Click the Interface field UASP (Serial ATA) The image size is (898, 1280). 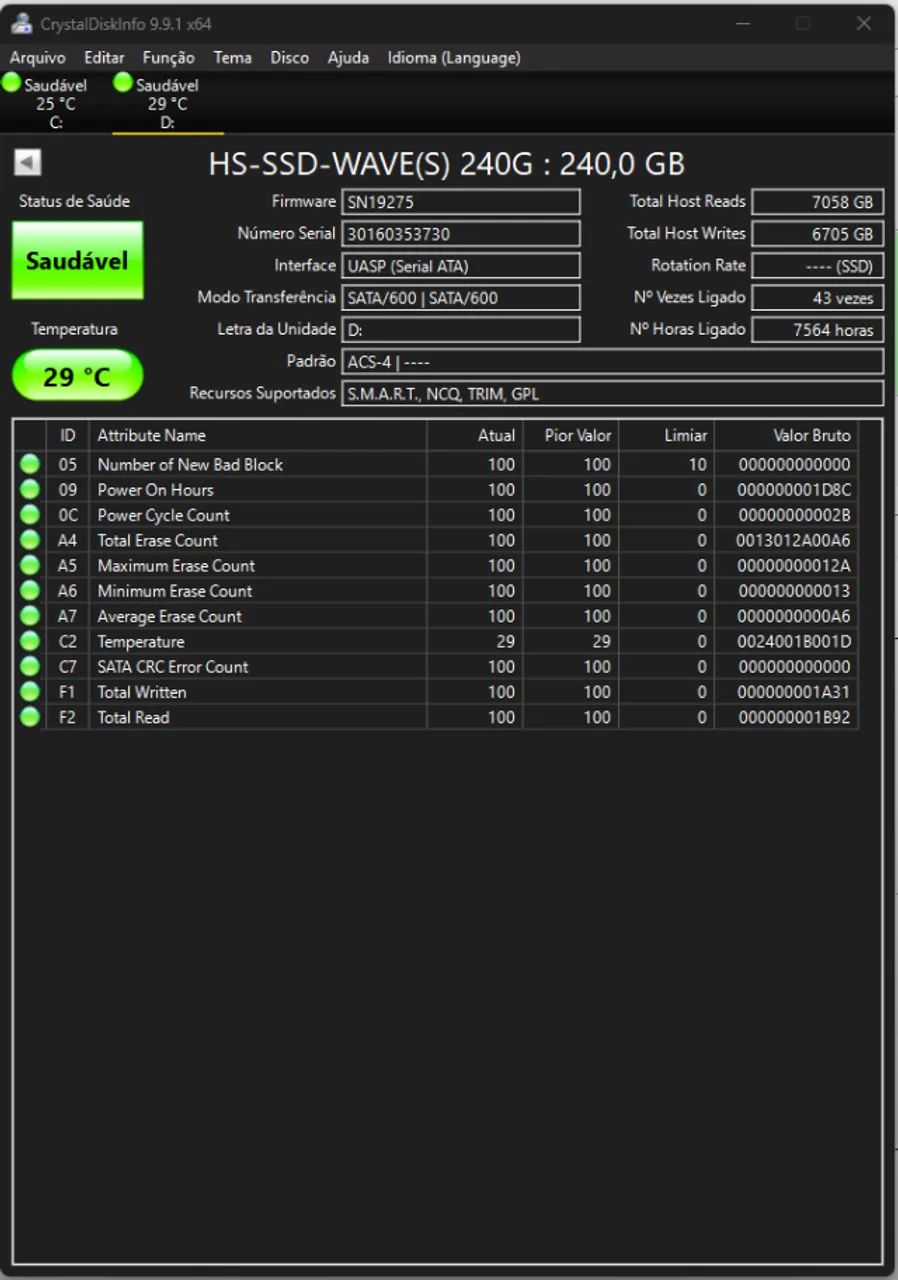tap(461, 266)
